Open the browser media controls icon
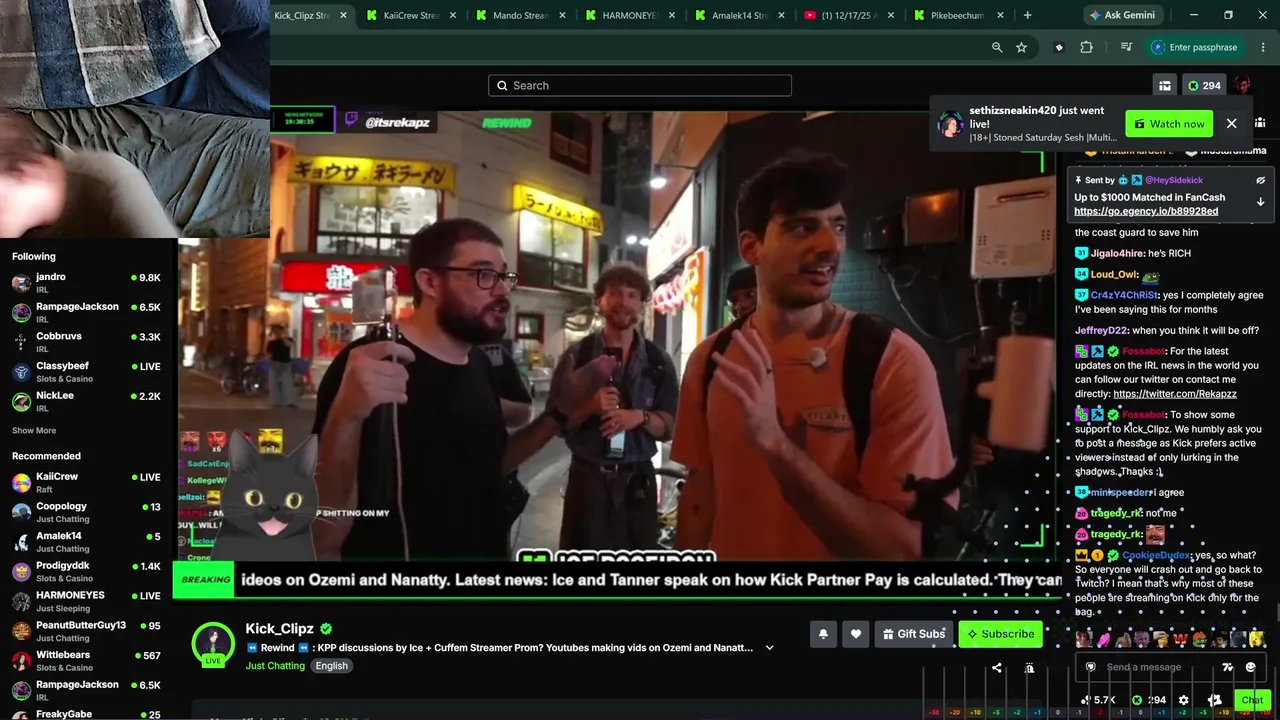The image size is (1280, 720). coord(1126,47)
